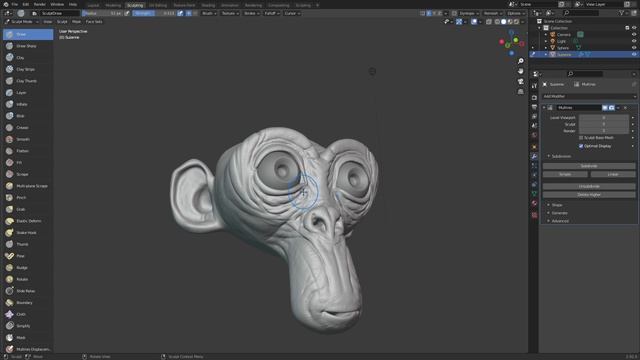Open the Mask menu in viewport header
This screenshot has height=360, width=640.
click(x=76, y=22)
